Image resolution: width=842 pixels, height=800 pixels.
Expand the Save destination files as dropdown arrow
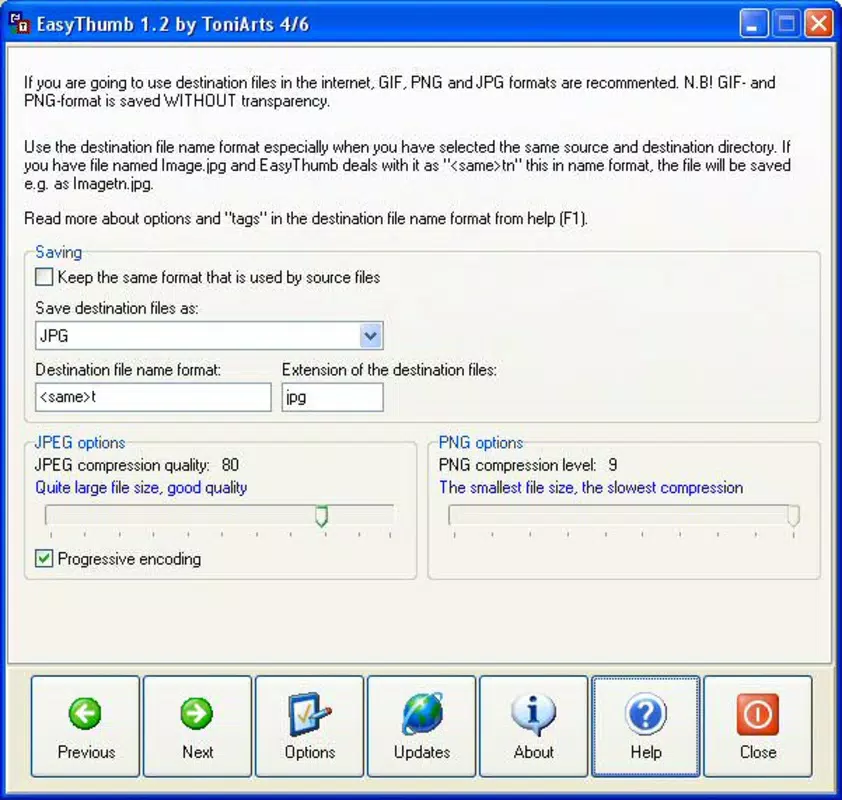pos(371,336)
